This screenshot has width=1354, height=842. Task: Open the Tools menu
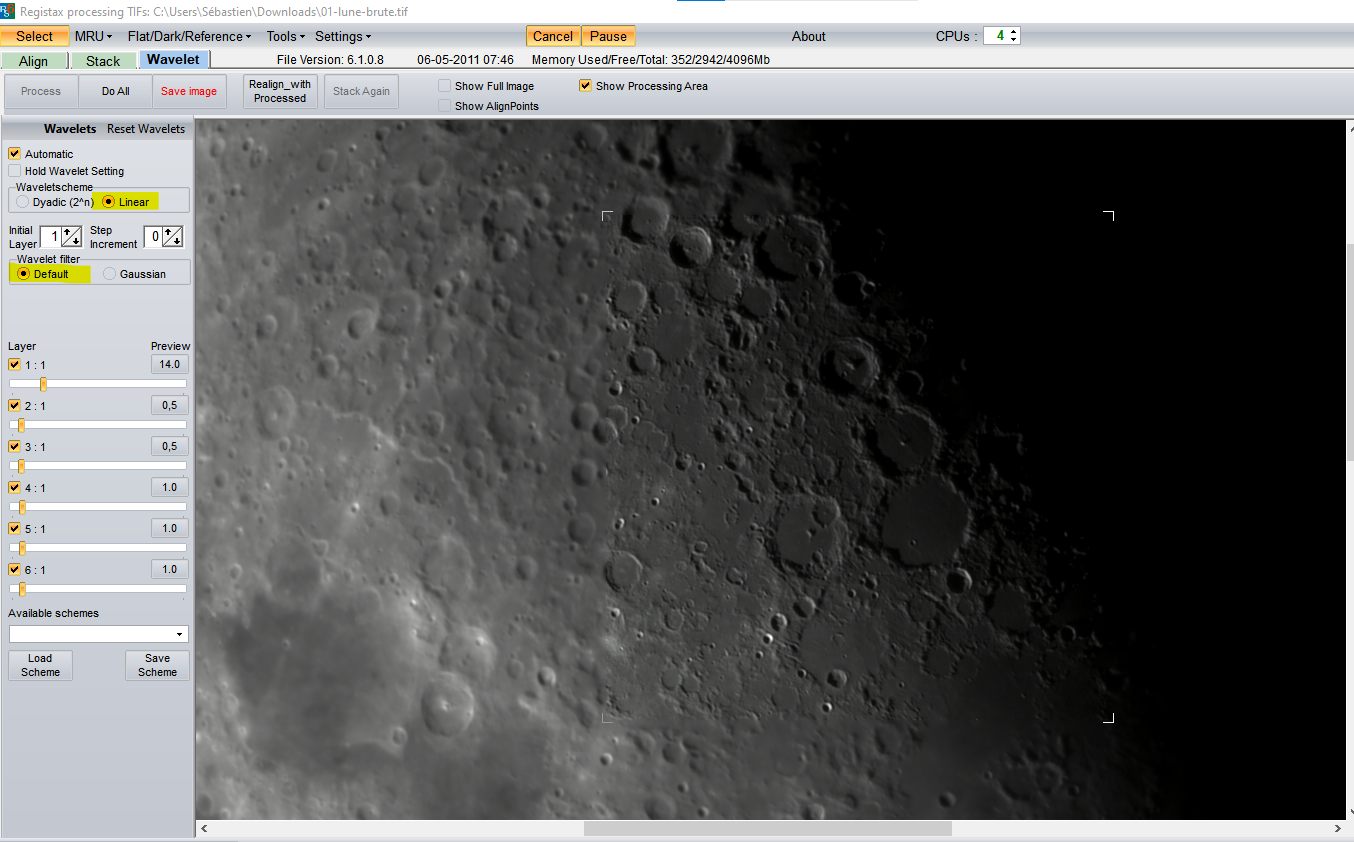tap(285, 36)
